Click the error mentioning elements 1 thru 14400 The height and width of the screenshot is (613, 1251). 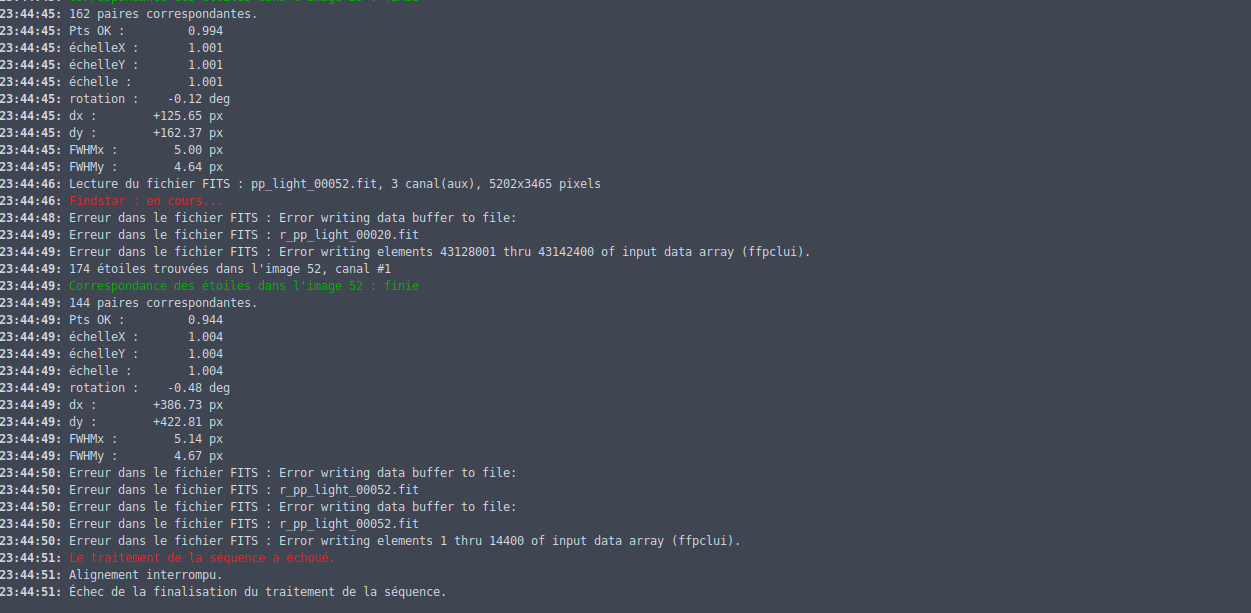pyautogui.click(x=405, y=541)
